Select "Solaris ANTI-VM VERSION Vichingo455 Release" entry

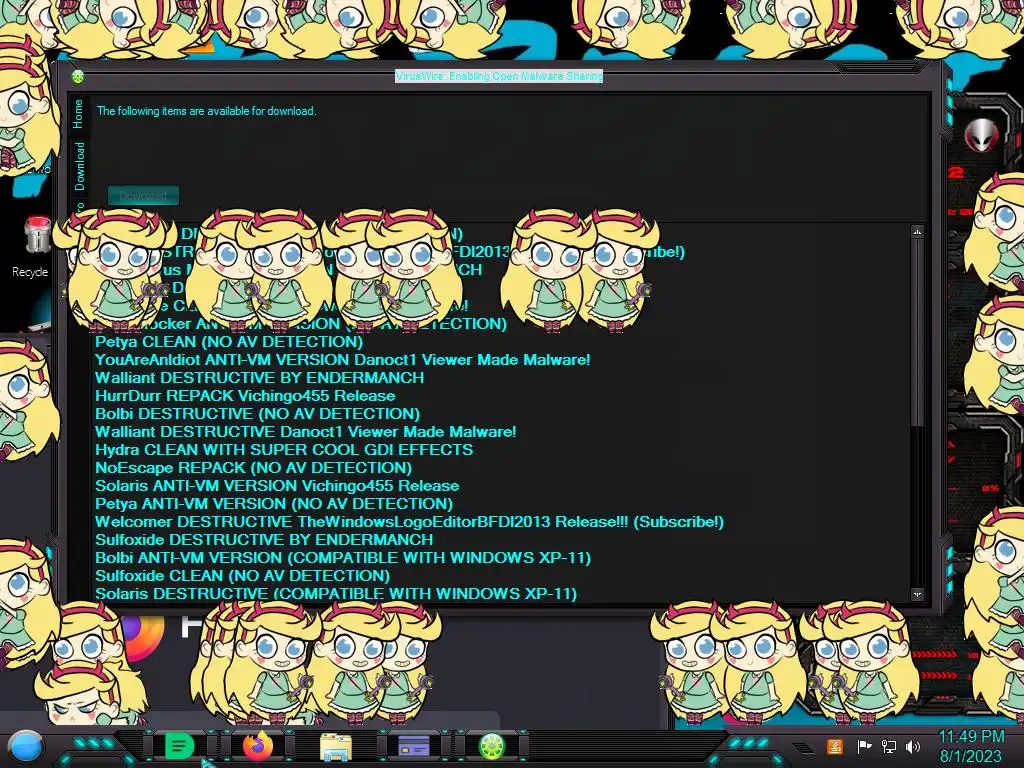[x=277, y=486]
